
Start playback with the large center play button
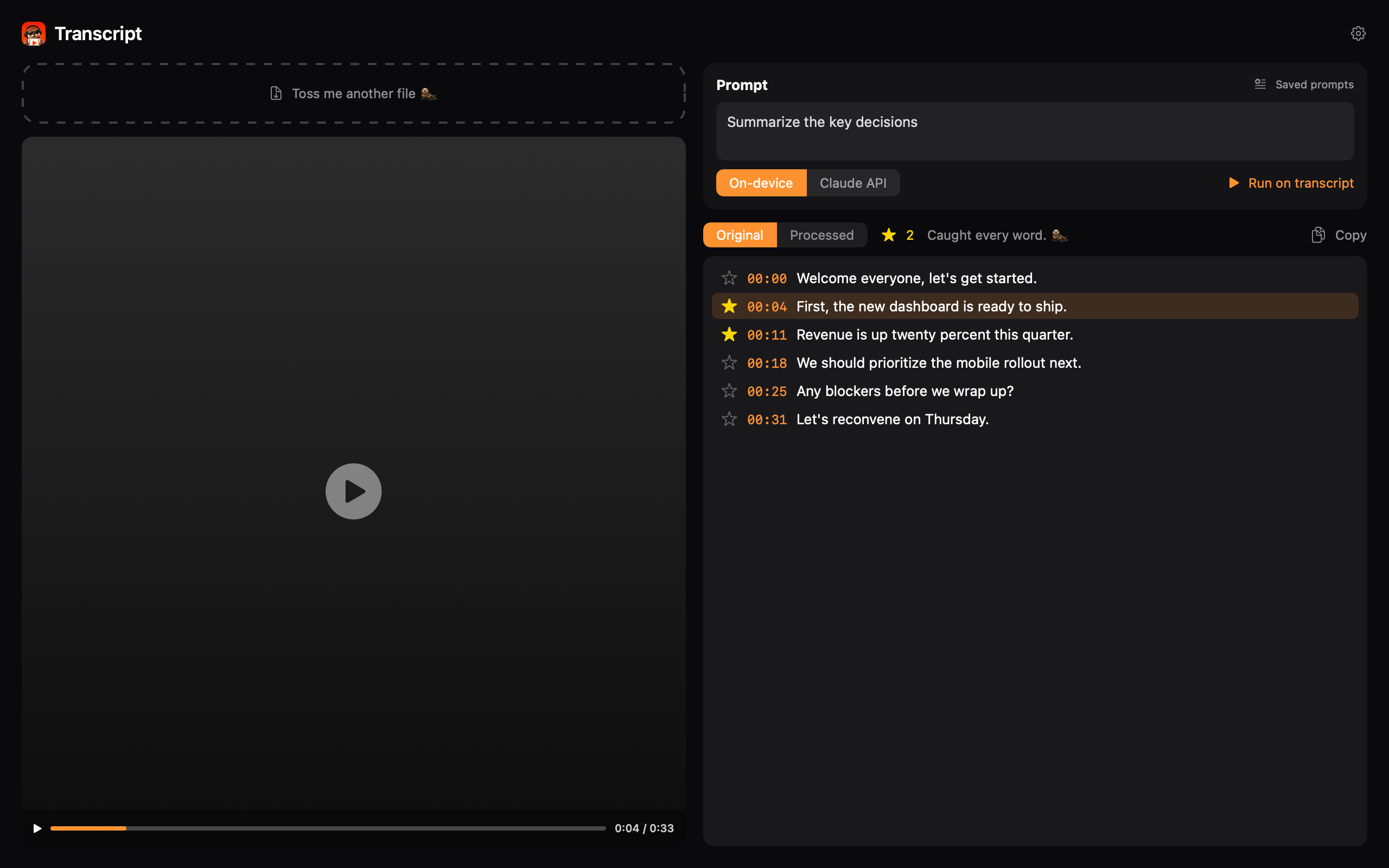354,492
